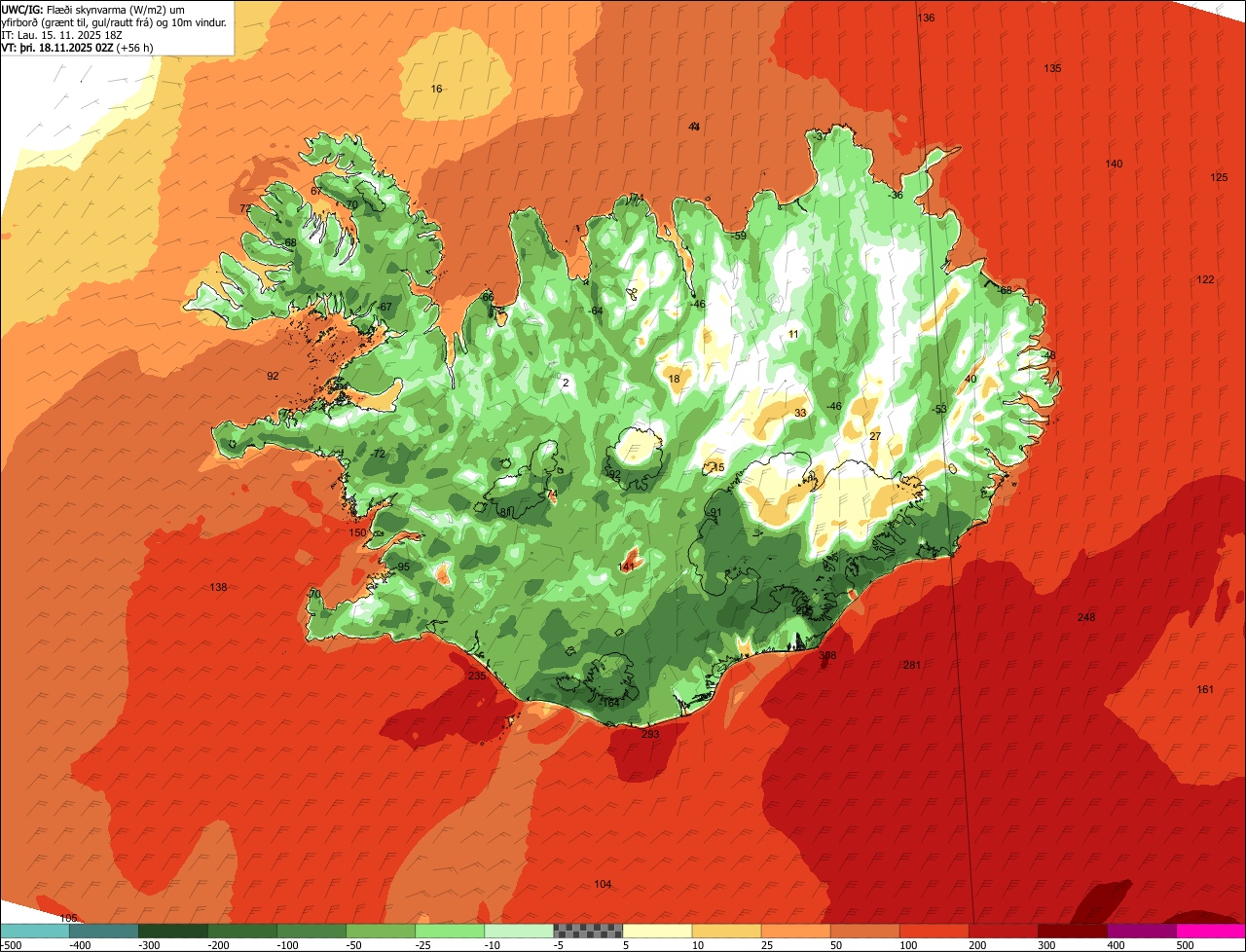The image size is (1246, 952).
Task: Click the map value "235"
Action: 476,676
